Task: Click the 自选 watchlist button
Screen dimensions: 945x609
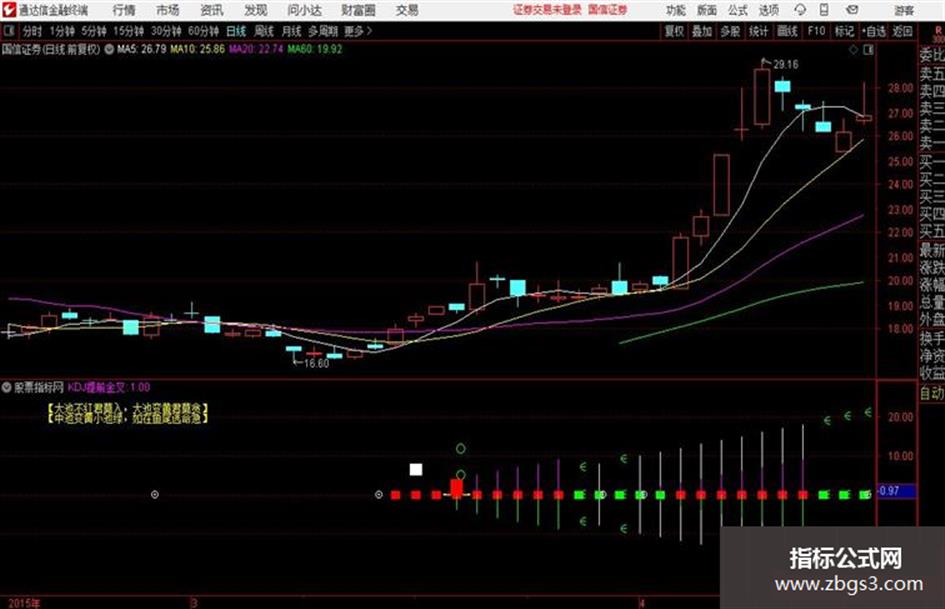Action: click(873, 31)
